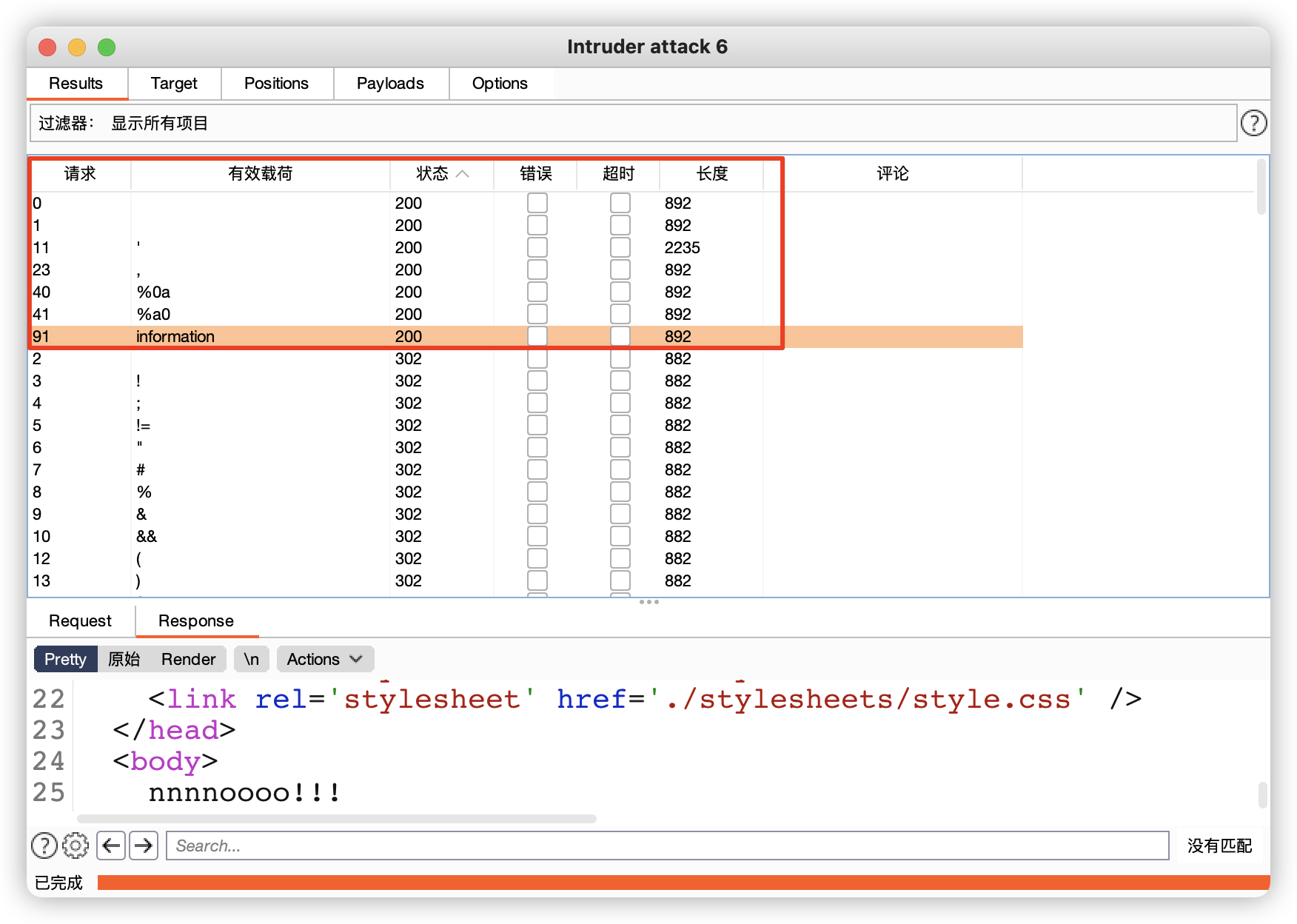
Task: Open the Payloads tab
Action: (x=390, y=84)
